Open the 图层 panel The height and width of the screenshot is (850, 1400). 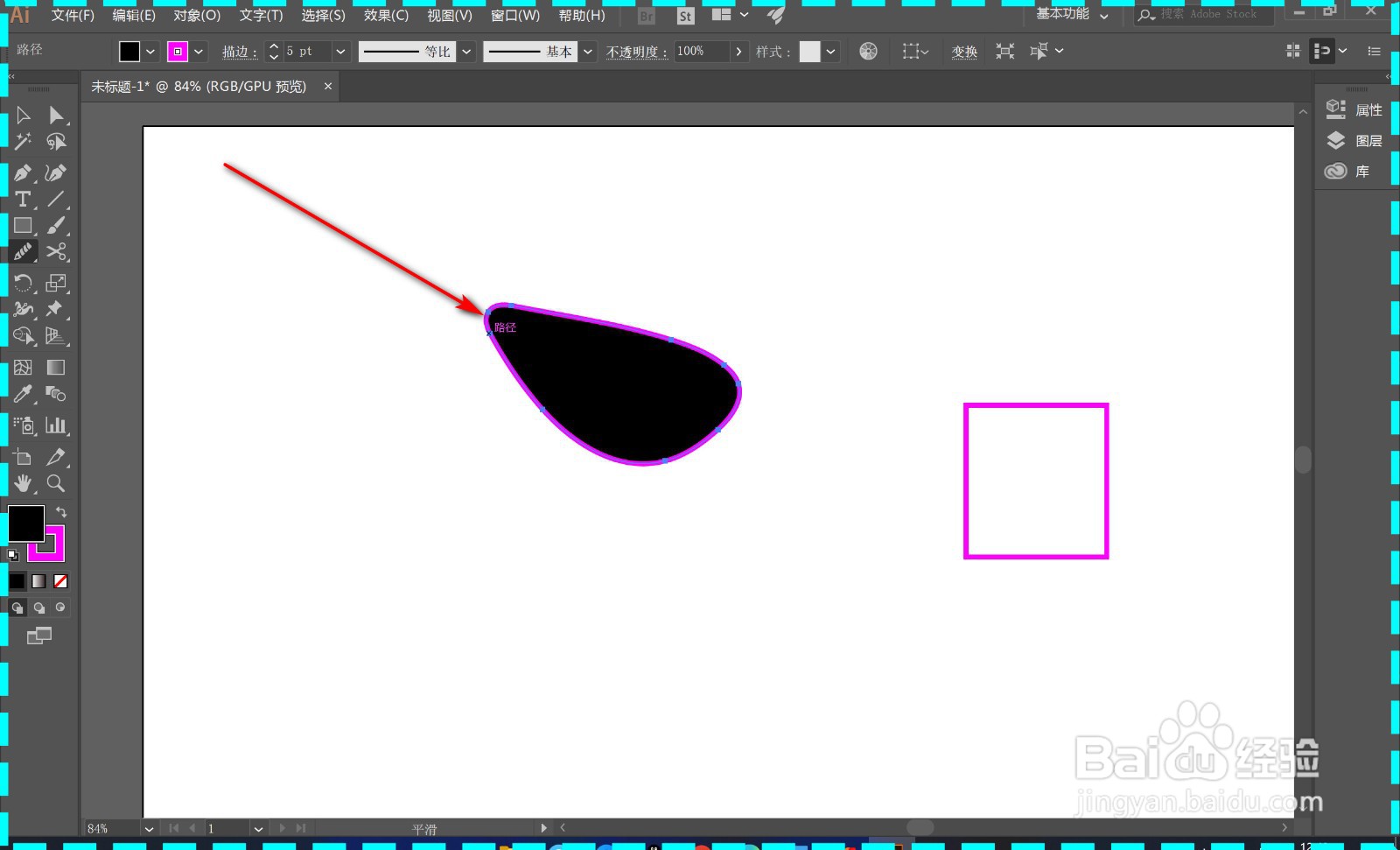pyautogui.click(x=1354, y=140)
